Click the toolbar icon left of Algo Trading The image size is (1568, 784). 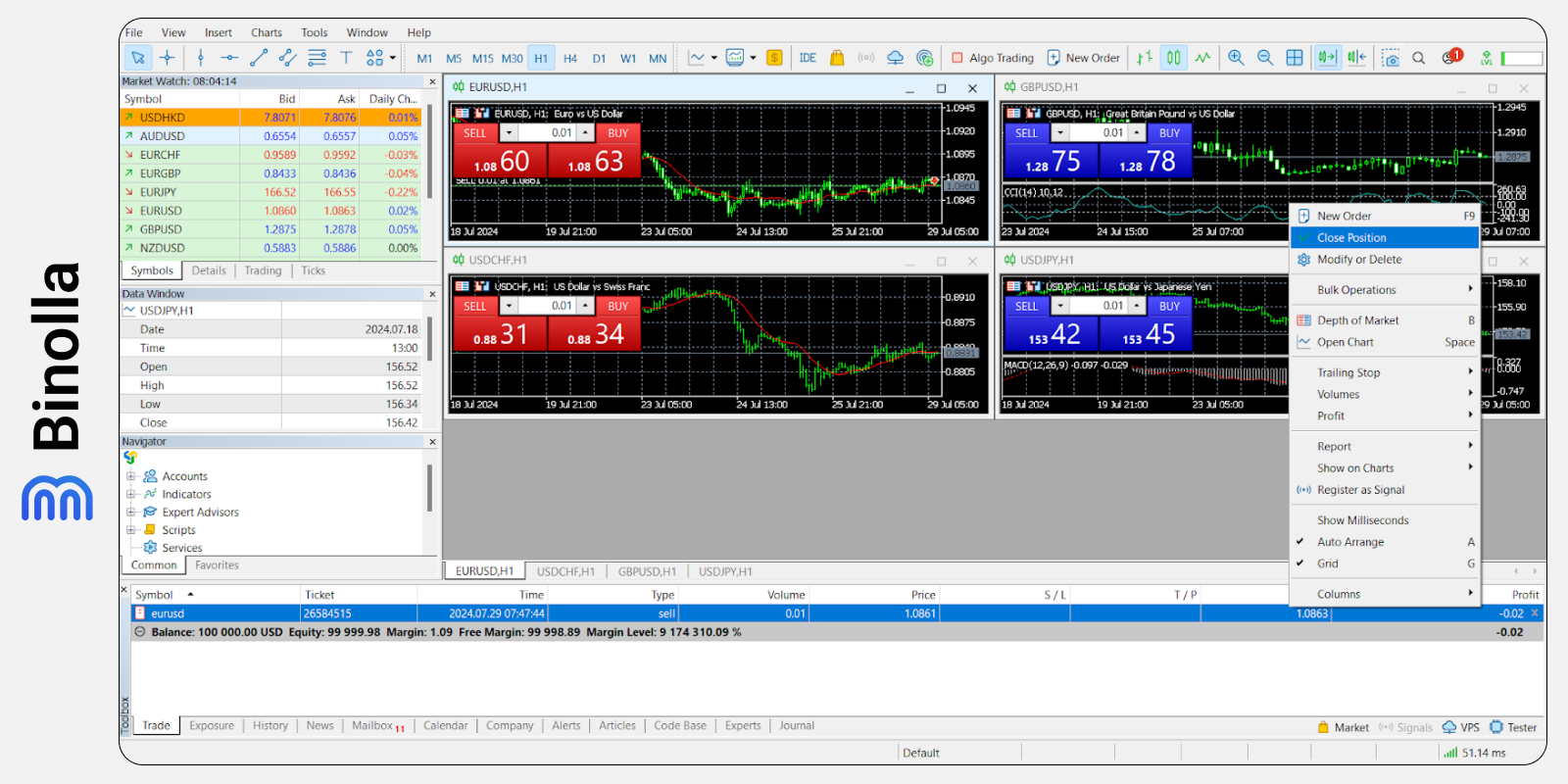[924, 58]
